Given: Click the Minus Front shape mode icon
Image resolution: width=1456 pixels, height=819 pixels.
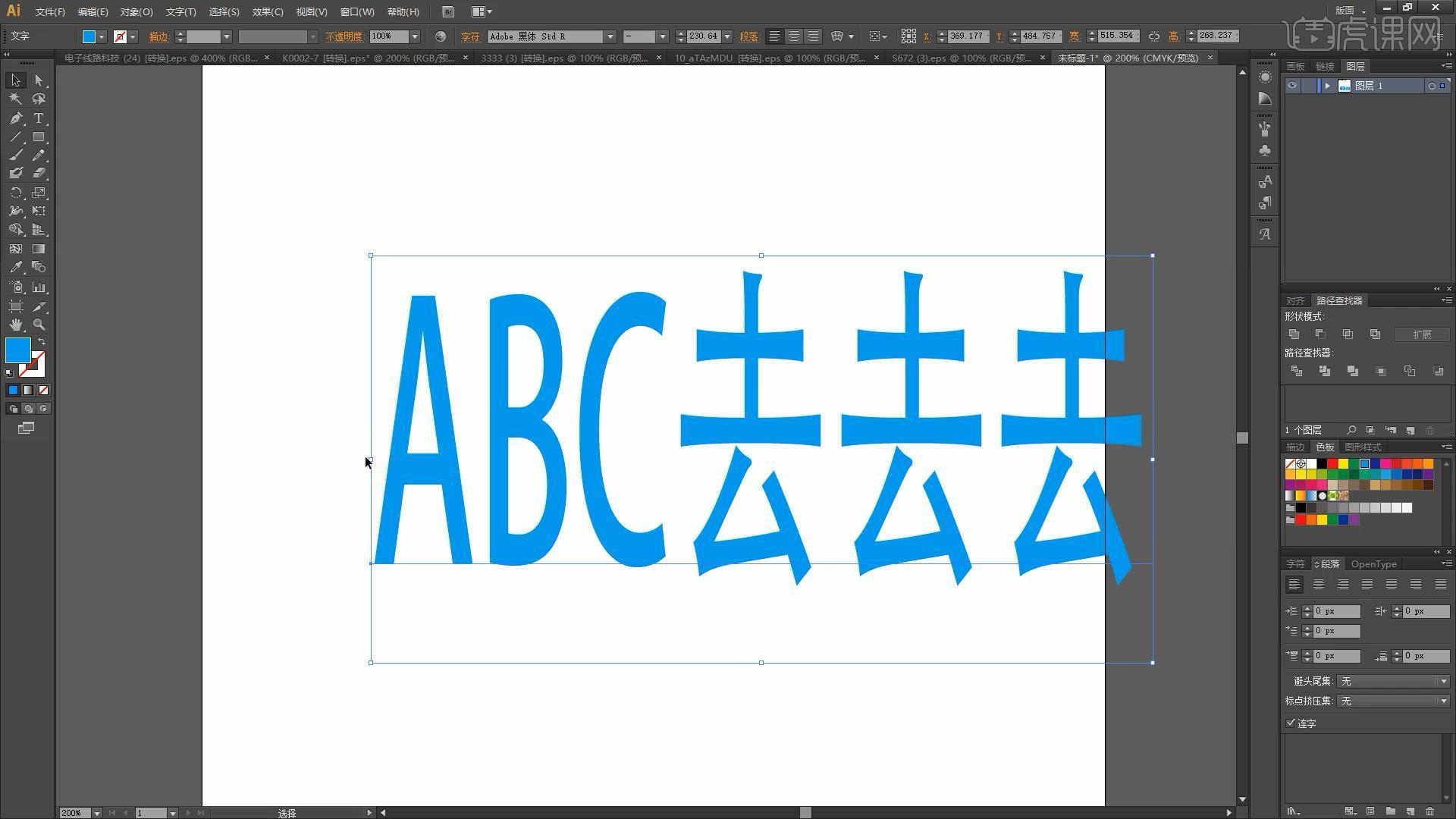Looking at the screenshot, I should point(1320,334).
